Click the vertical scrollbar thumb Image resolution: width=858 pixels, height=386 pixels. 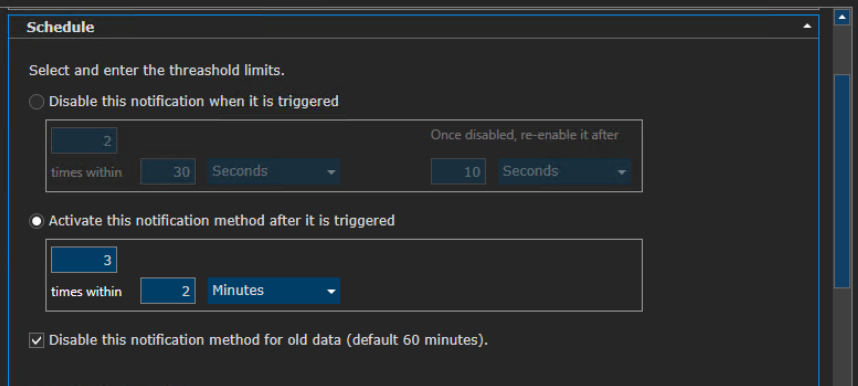841,181
